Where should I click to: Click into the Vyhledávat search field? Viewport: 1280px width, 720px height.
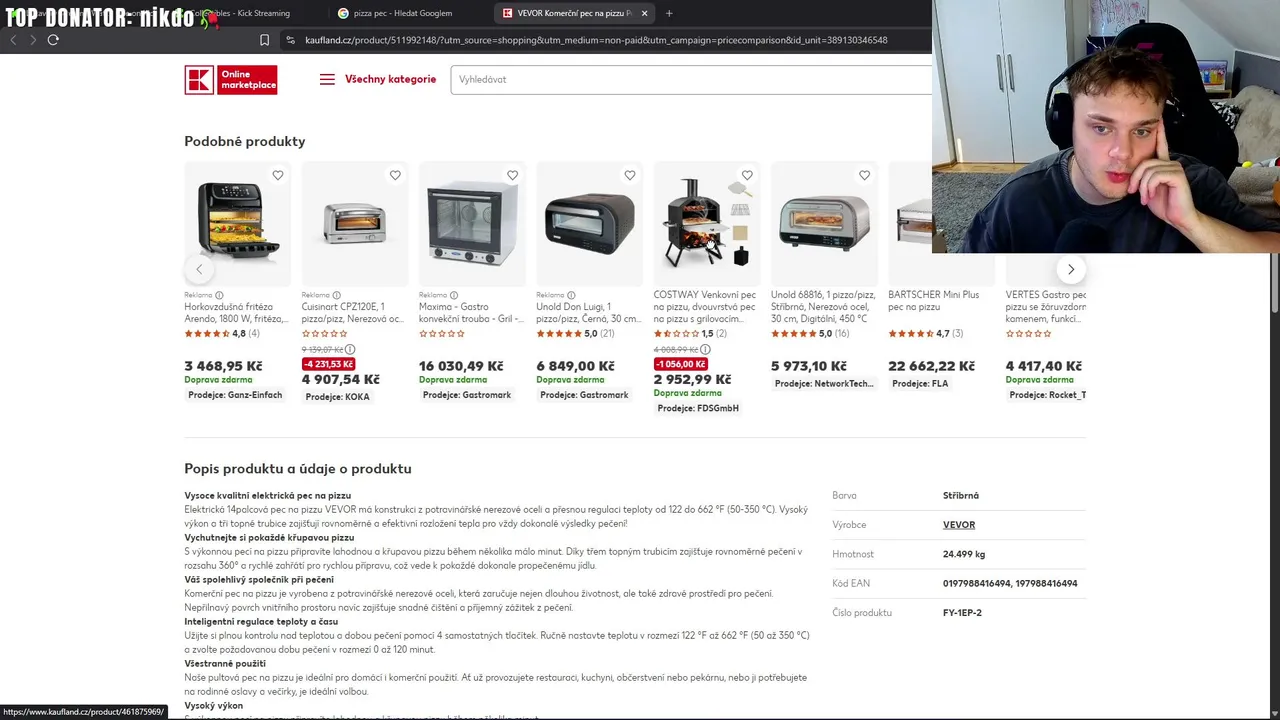[x=691, y=79]
